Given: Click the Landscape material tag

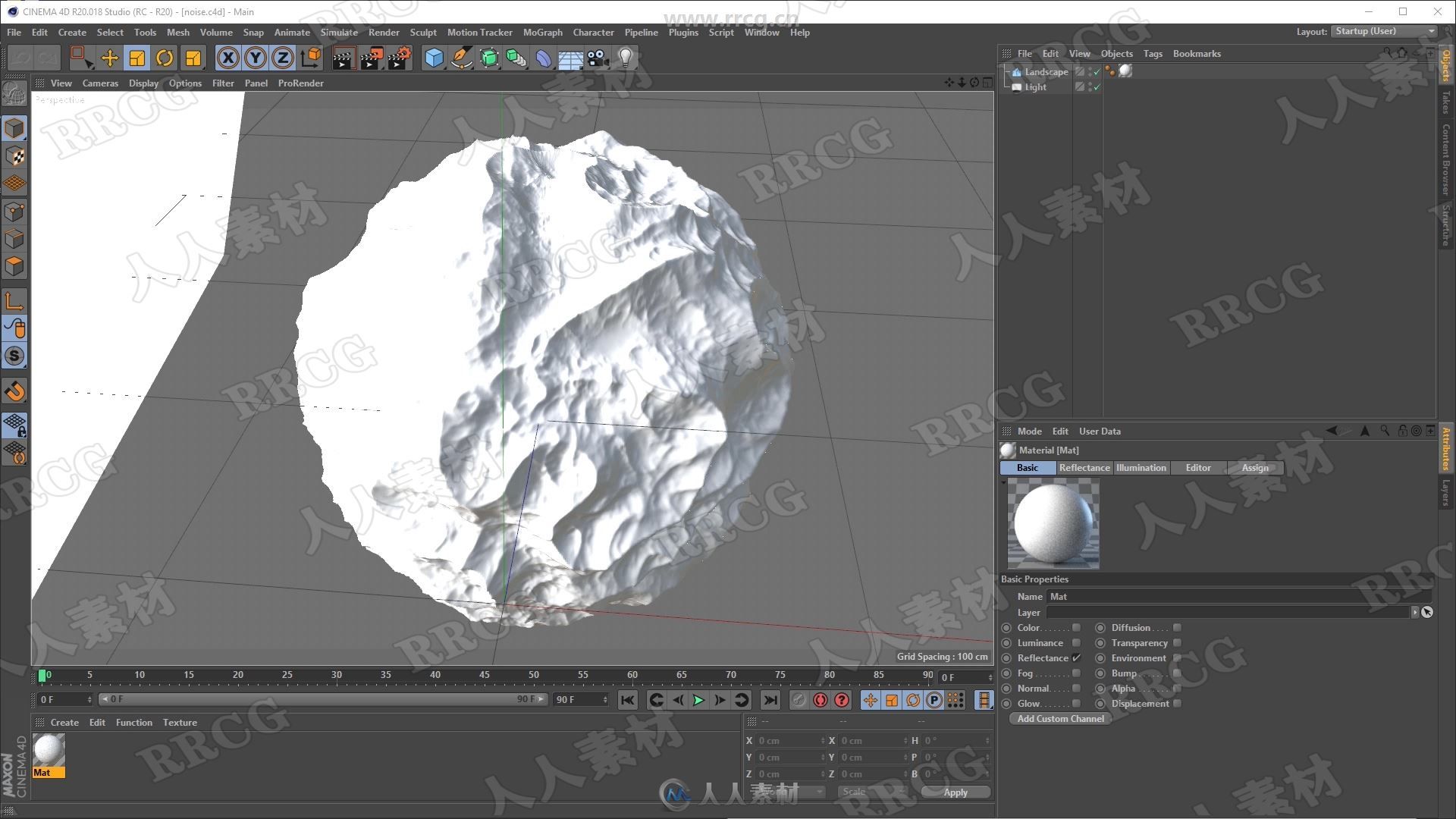Looking at the screenshot, I should 1125,71.
